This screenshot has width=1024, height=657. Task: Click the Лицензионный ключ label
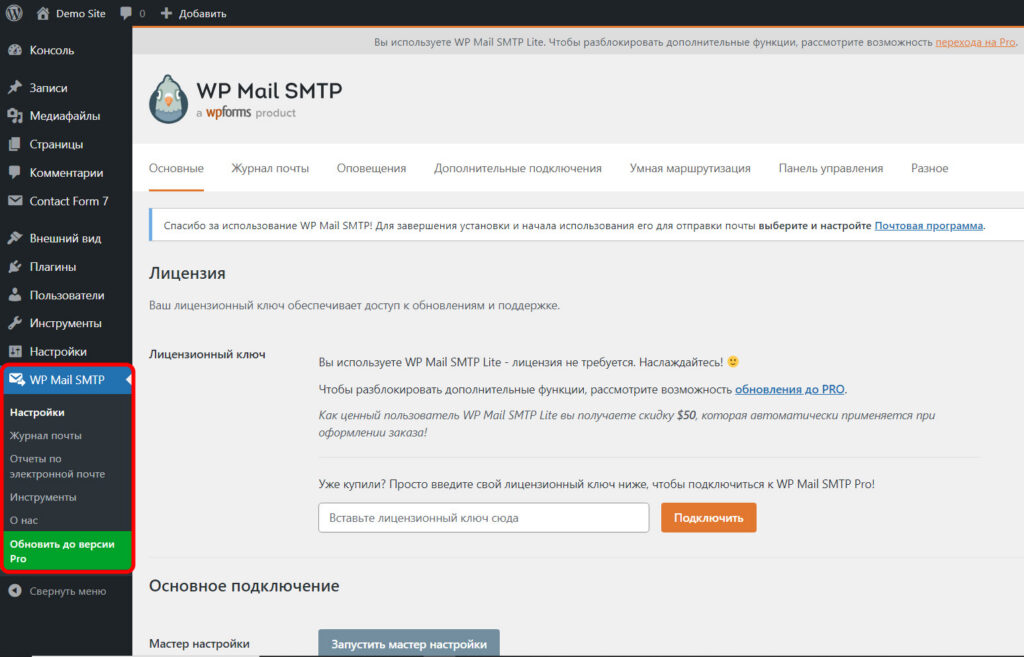pos(207,355)
